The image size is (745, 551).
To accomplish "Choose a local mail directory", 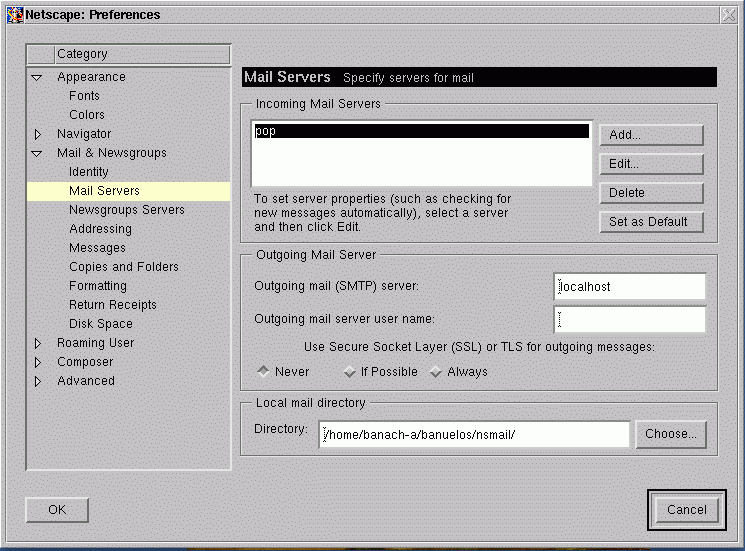I will coord(671,434).
